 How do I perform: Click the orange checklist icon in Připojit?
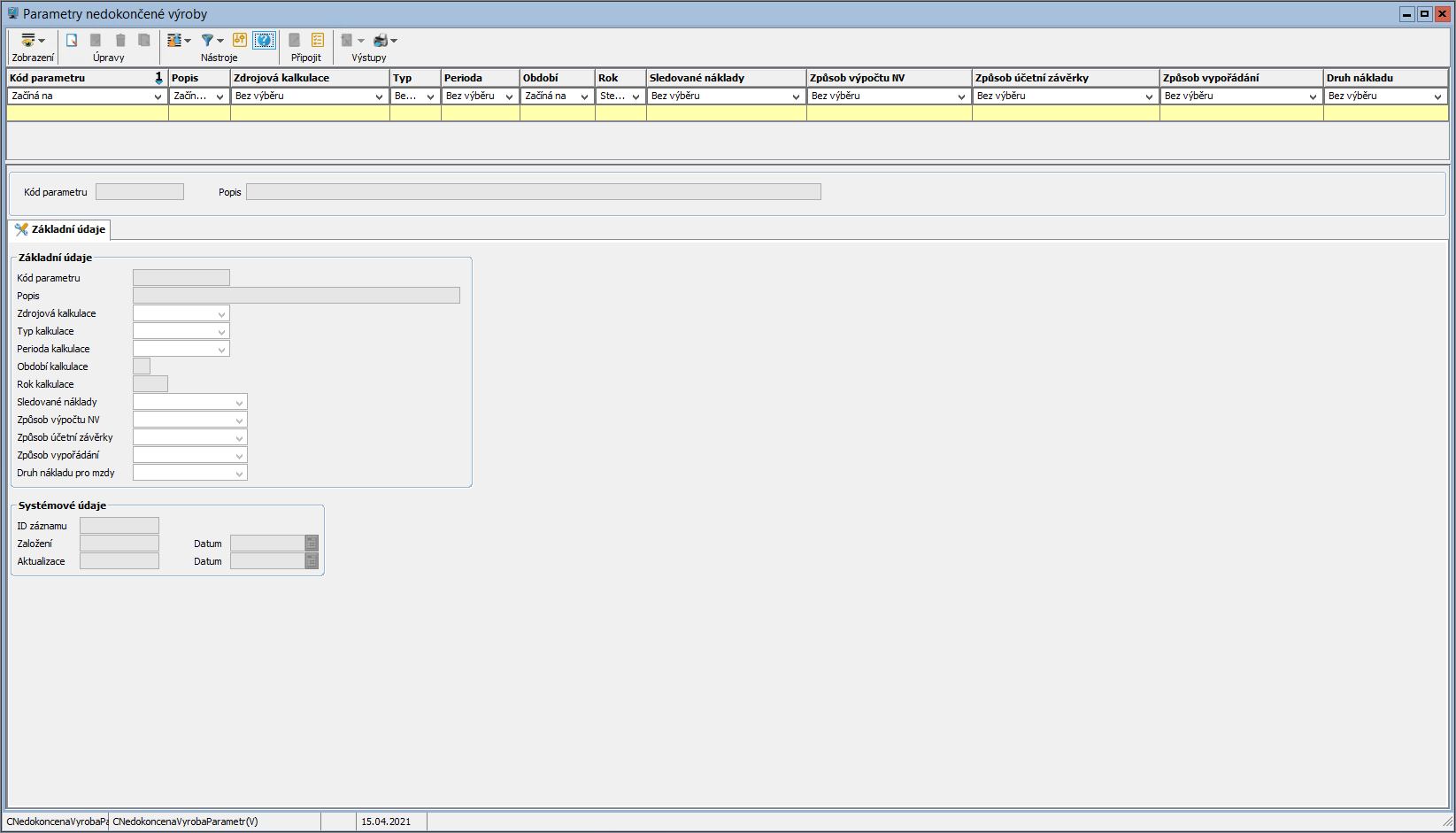[318, 41]
